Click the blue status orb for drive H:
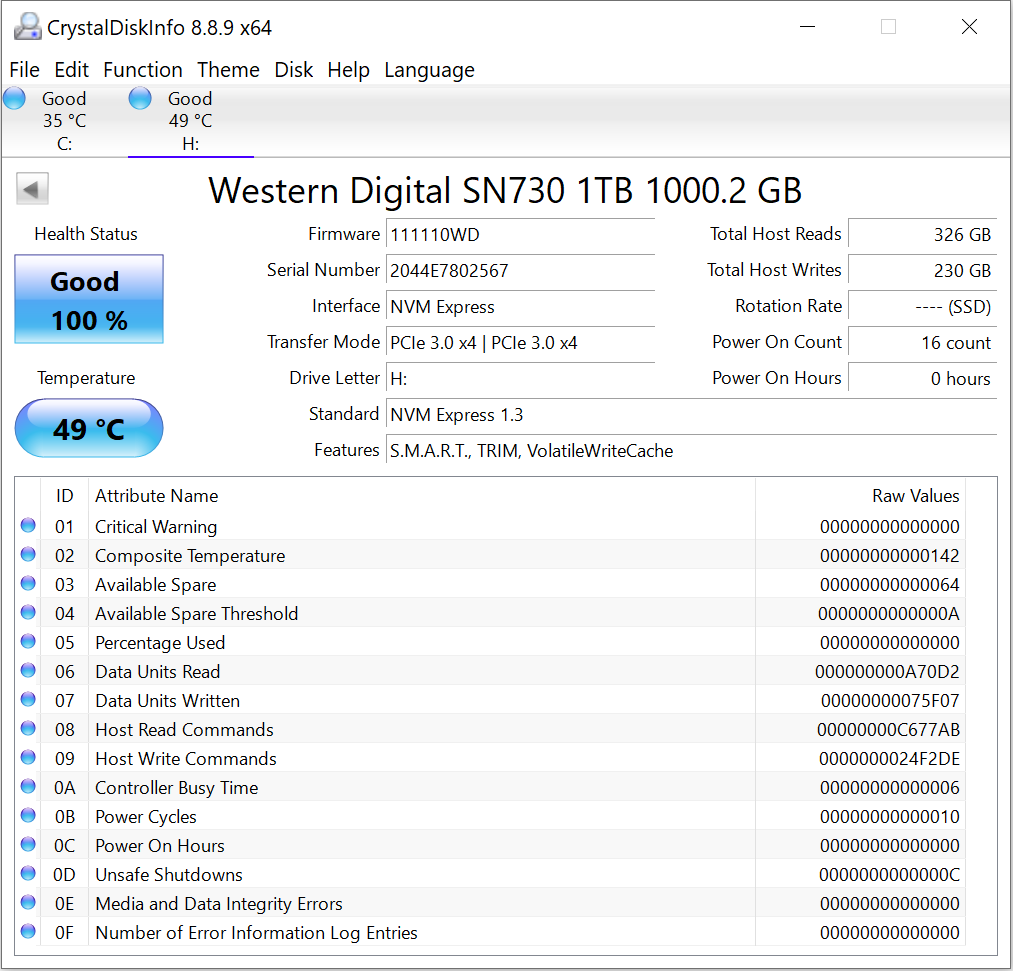 point(141,98)
